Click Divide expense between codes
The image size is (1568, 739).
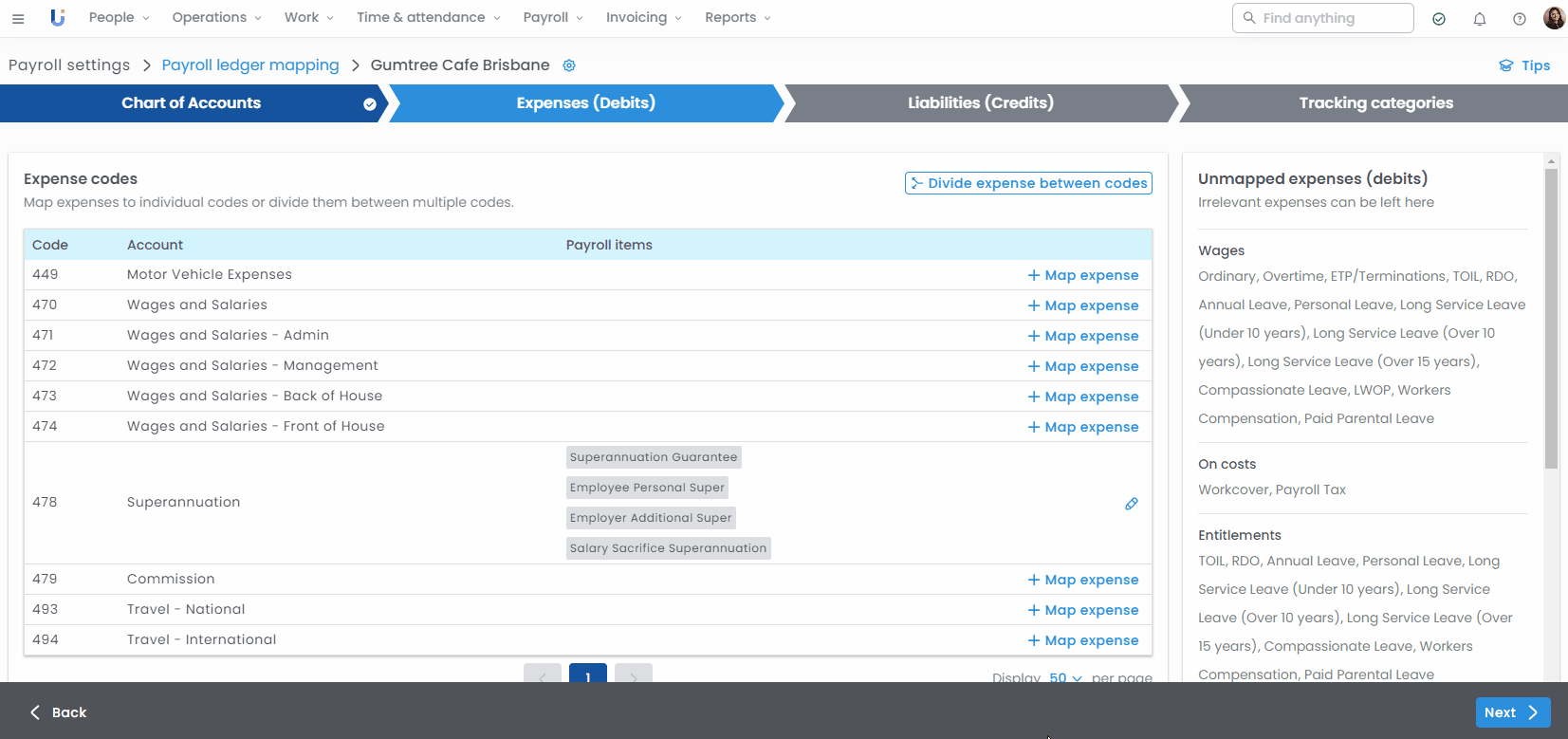pos(1028,183)
